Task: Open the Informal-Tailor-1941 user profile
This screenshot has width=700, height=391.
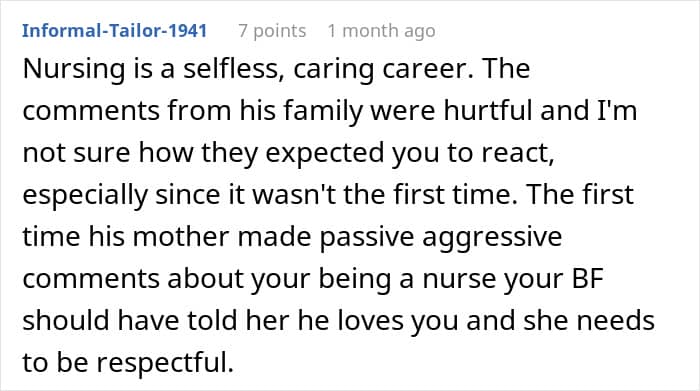Action: point(114,31)
